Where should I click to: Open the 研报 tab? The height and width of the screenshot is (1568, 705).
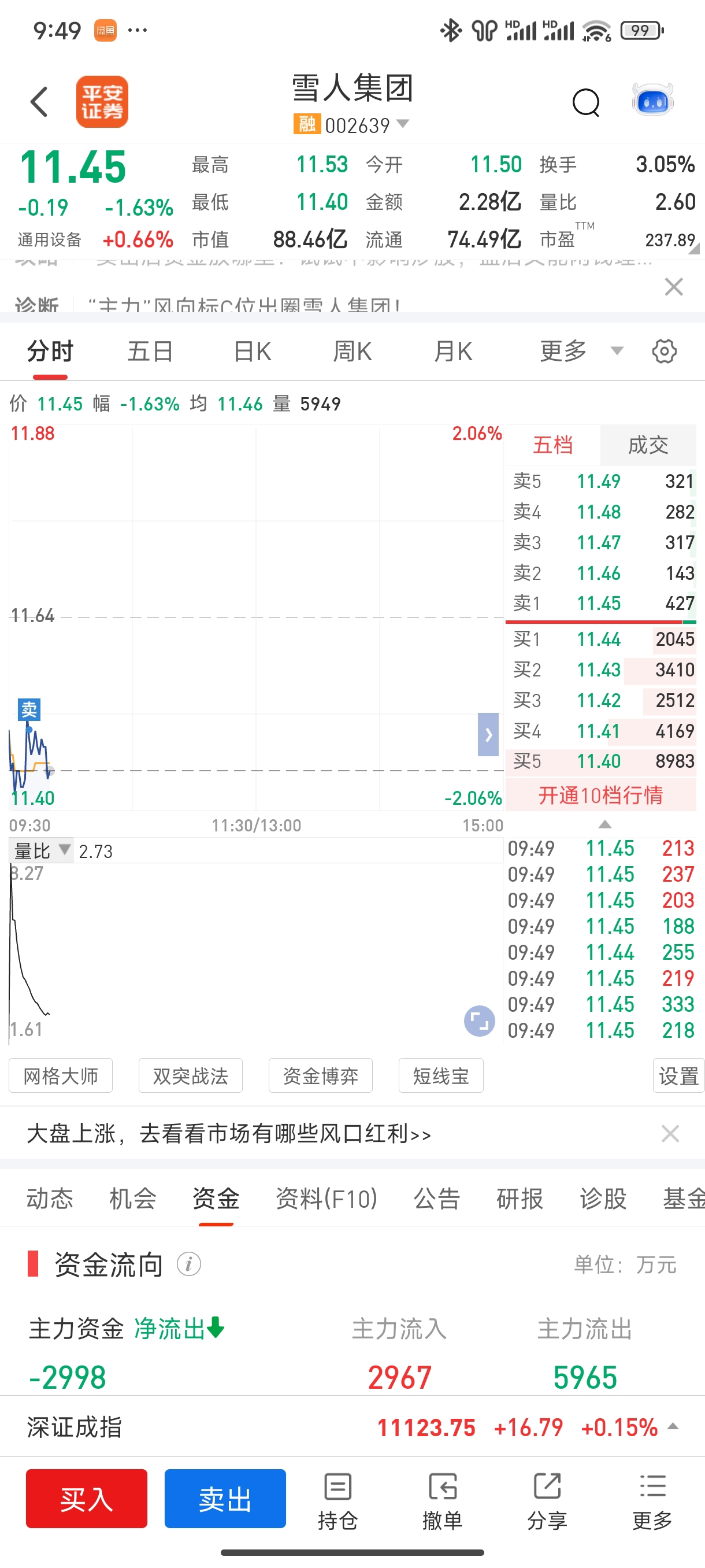520,1198
